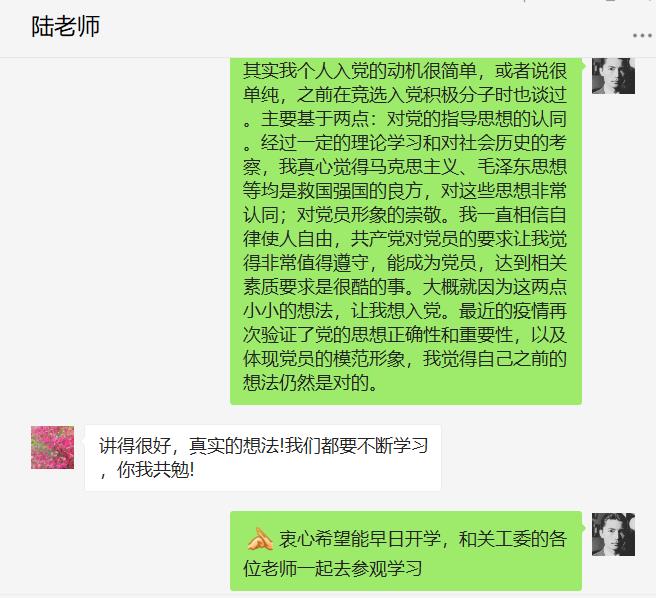Click the words 毛泽东思想 in the long message
The width and height of the screenshot is (656, 598).
point(522,167)
